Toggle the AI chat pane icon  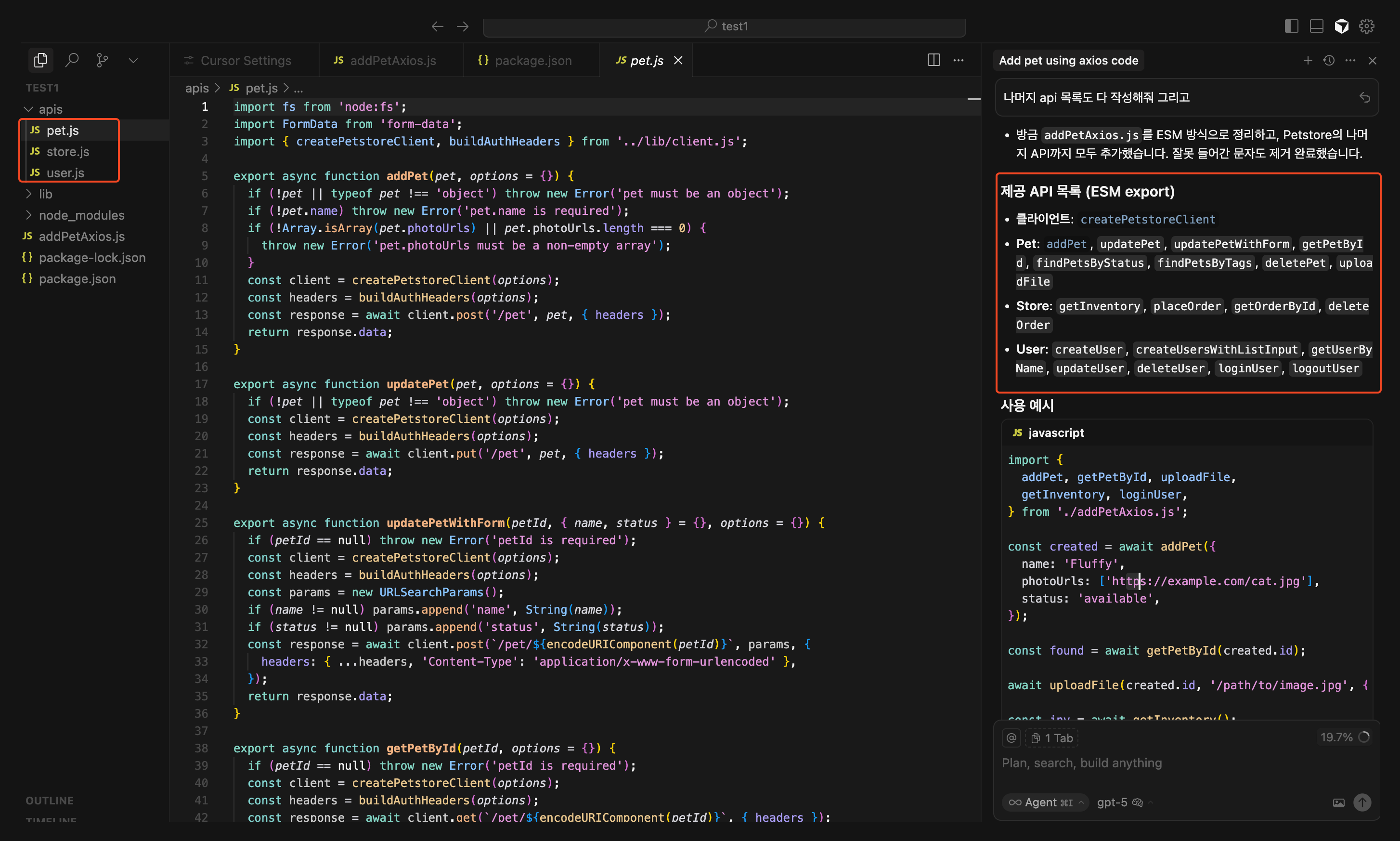click(1341, 26)
